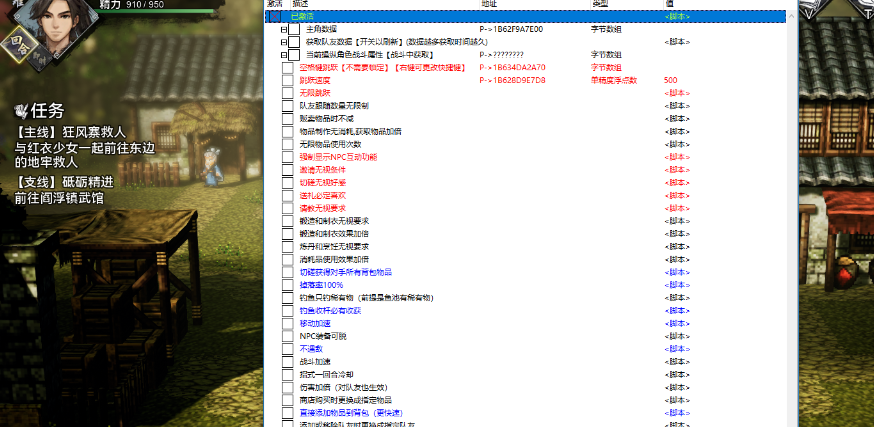Collapse the 主角数据 tree node
The image size is (874, 427).
point(284,30)
